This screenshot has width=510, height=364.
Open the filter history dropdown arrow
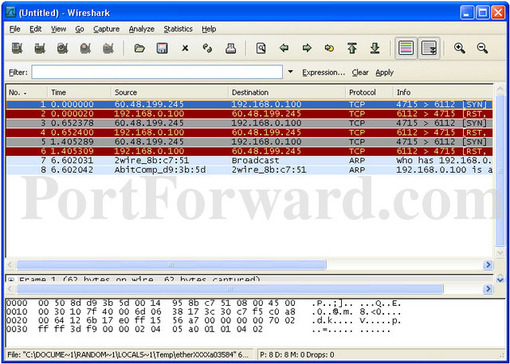tap(290, 72)
